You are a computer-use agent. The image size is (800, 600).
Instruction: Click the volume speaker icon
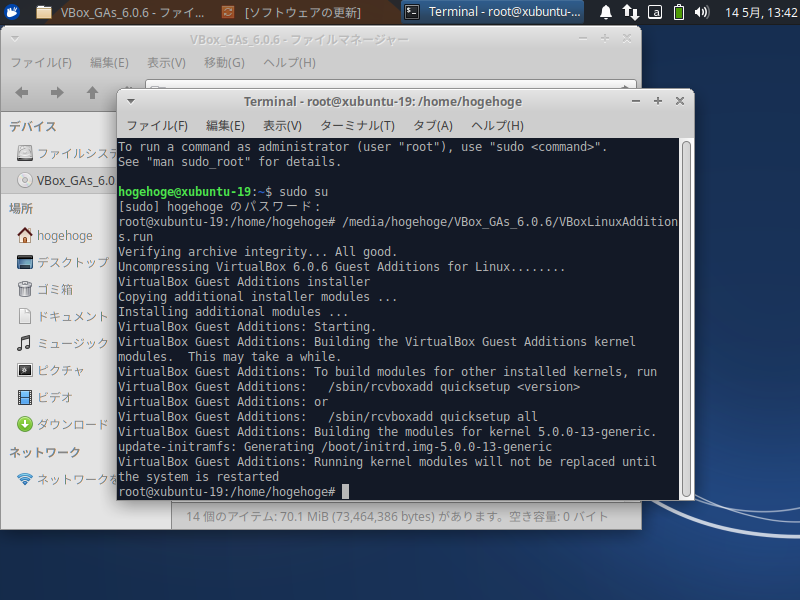702,12
